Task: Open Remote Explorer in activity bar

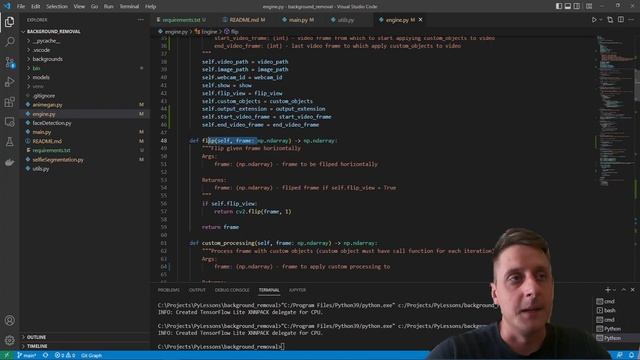Action: (9, 122)
